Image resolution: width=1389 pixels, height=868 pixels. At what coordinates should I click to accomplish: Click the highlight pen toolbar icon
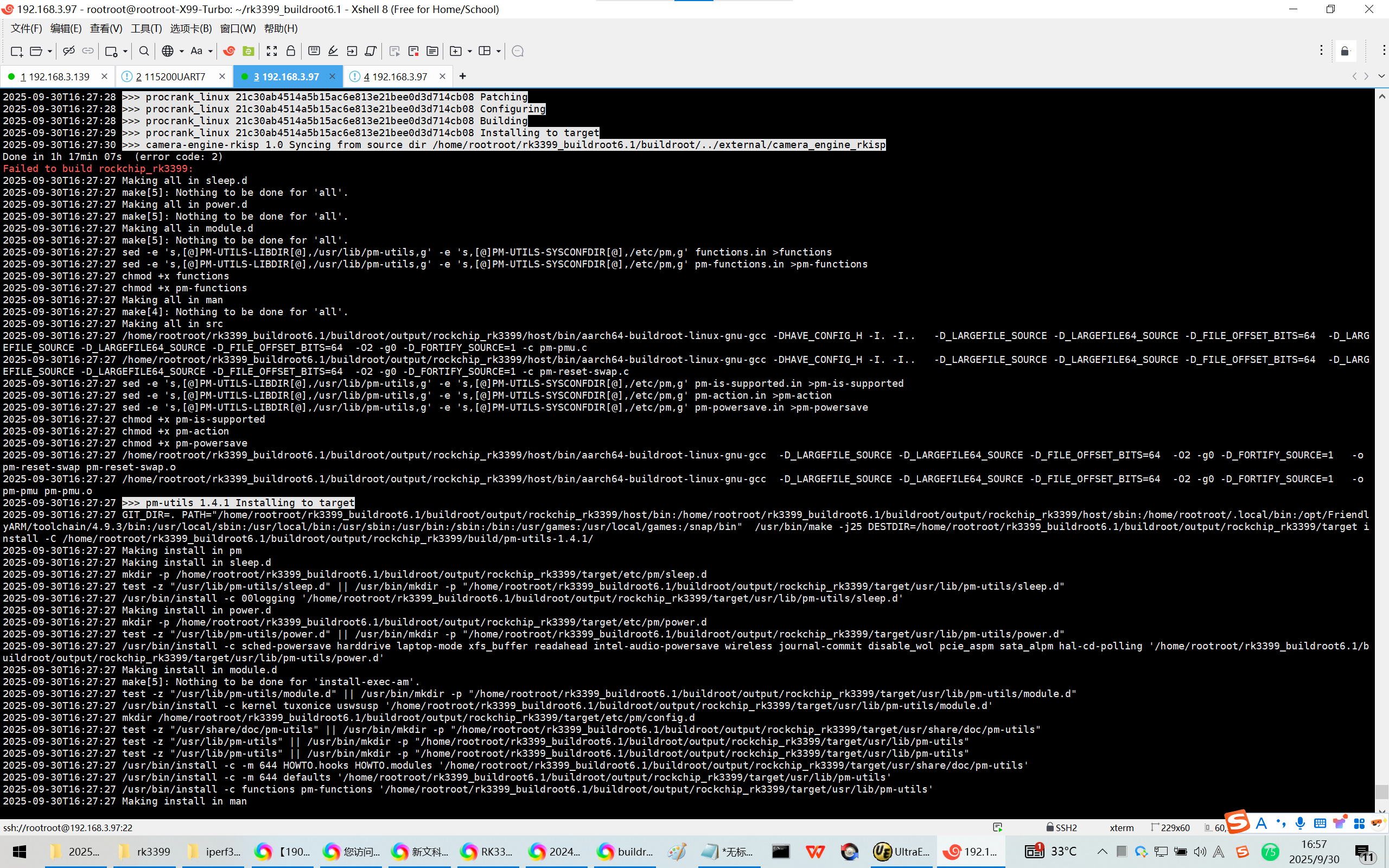pyautogui.click(x=333, y=51)
